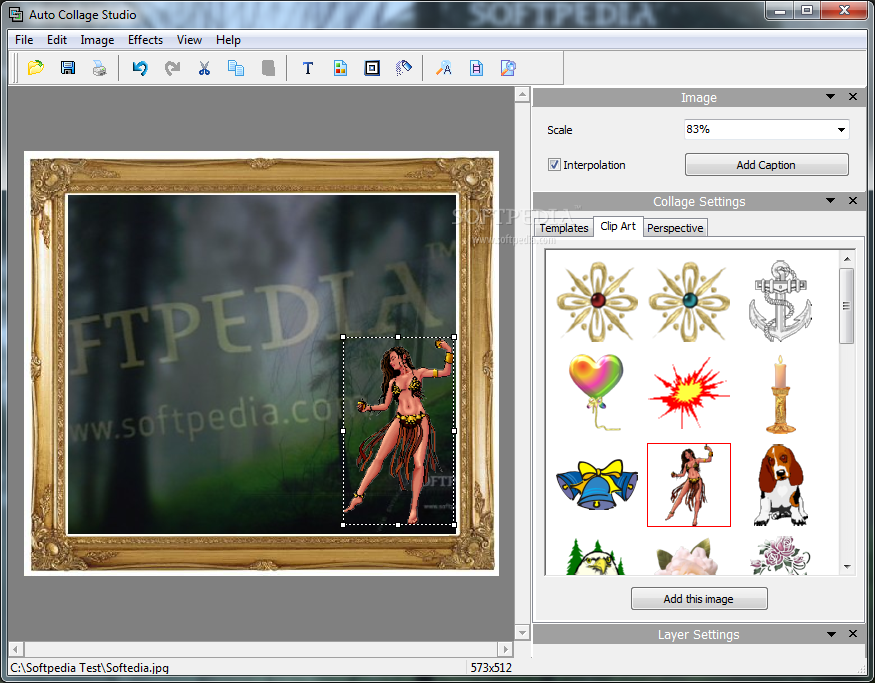Image resolution: width=875 pixels, height=683 pixels.
Task: Select the blue bells with yellow bow
Action: (597, 484)
